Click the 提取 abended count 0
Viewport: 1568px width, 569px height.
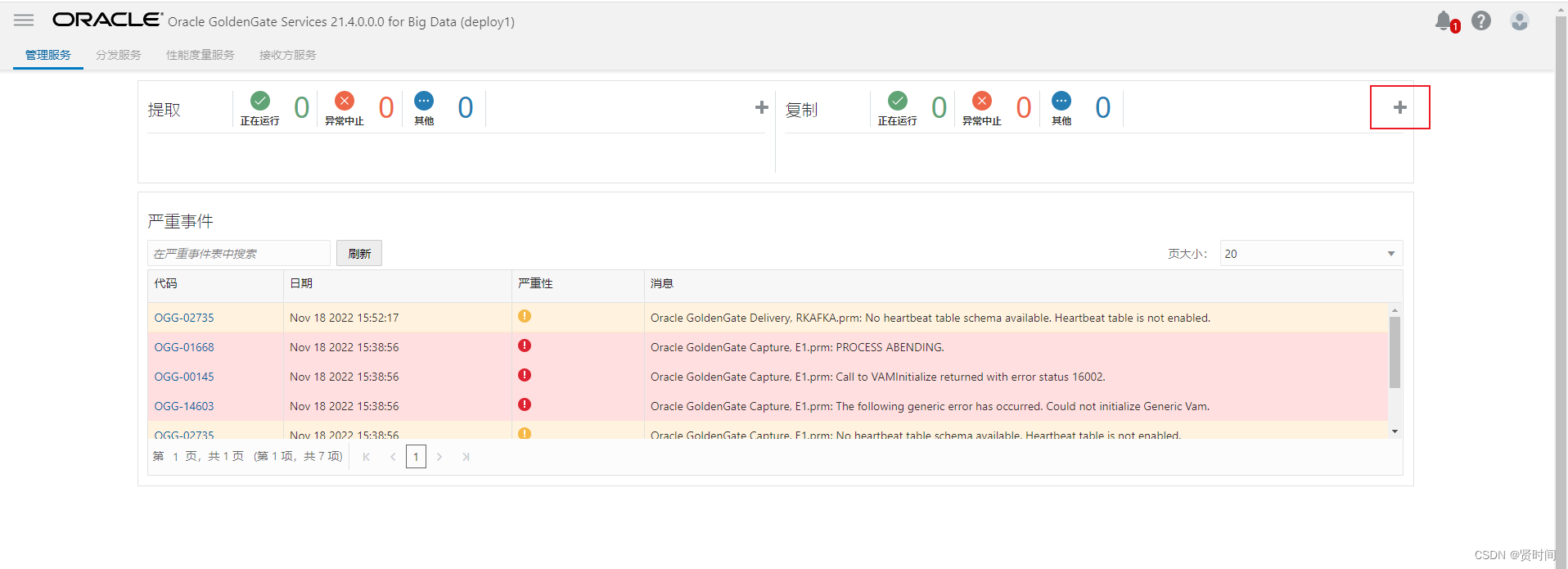coord(386,107)
